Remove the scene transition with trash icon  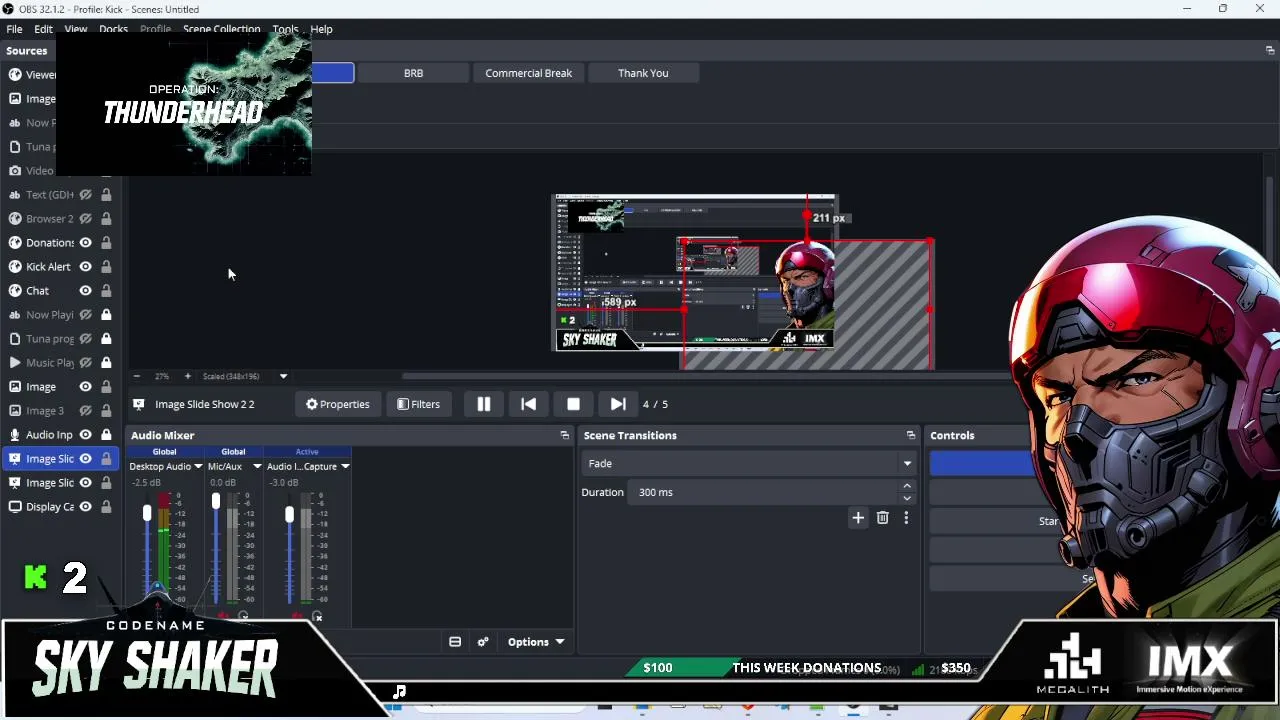click(x=882, y=518)
